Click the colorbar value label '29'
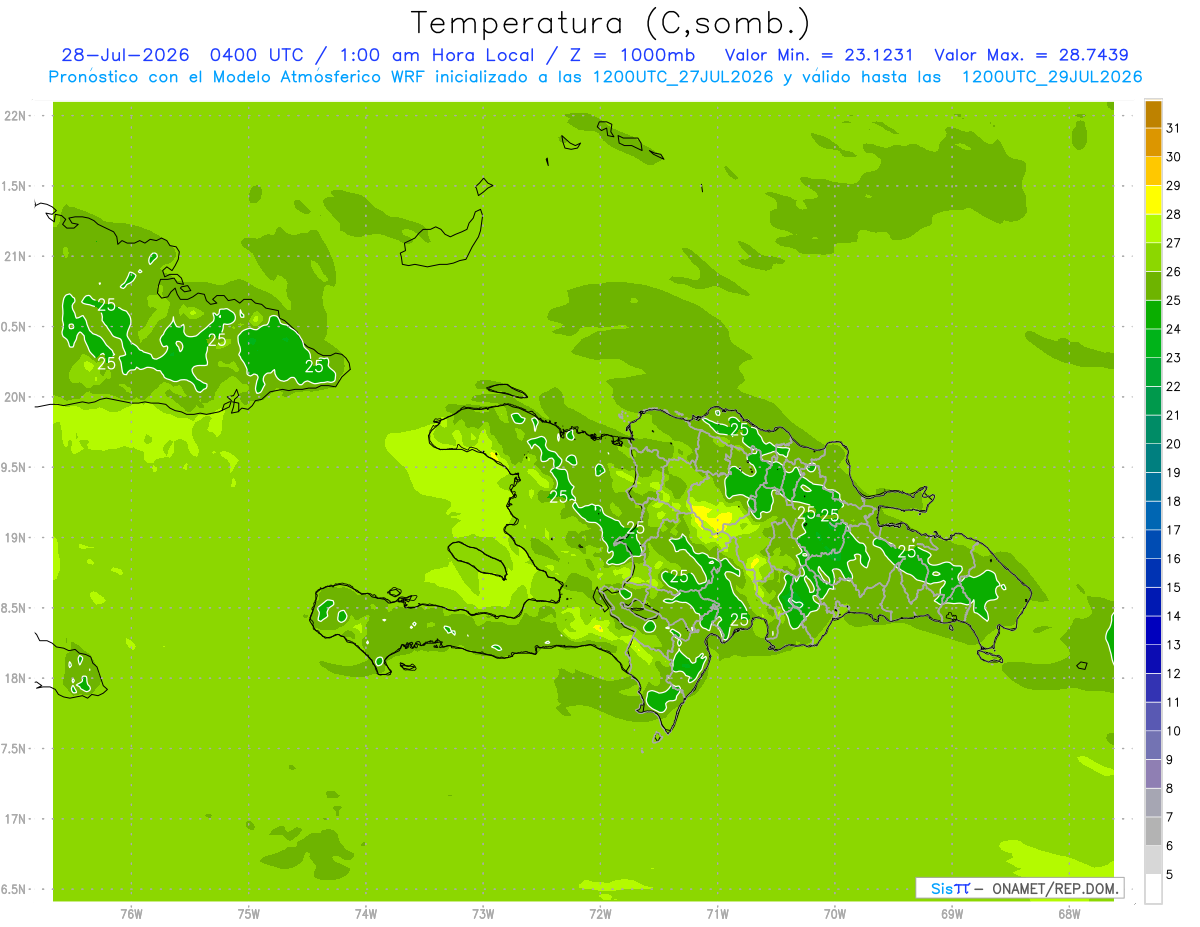 1174,185
